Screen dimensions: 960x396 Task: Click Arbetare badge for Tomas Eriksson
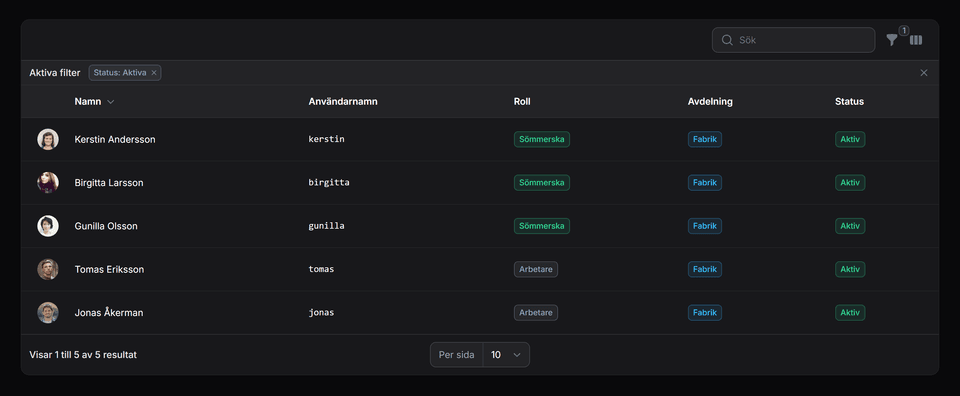coord(536,269)
